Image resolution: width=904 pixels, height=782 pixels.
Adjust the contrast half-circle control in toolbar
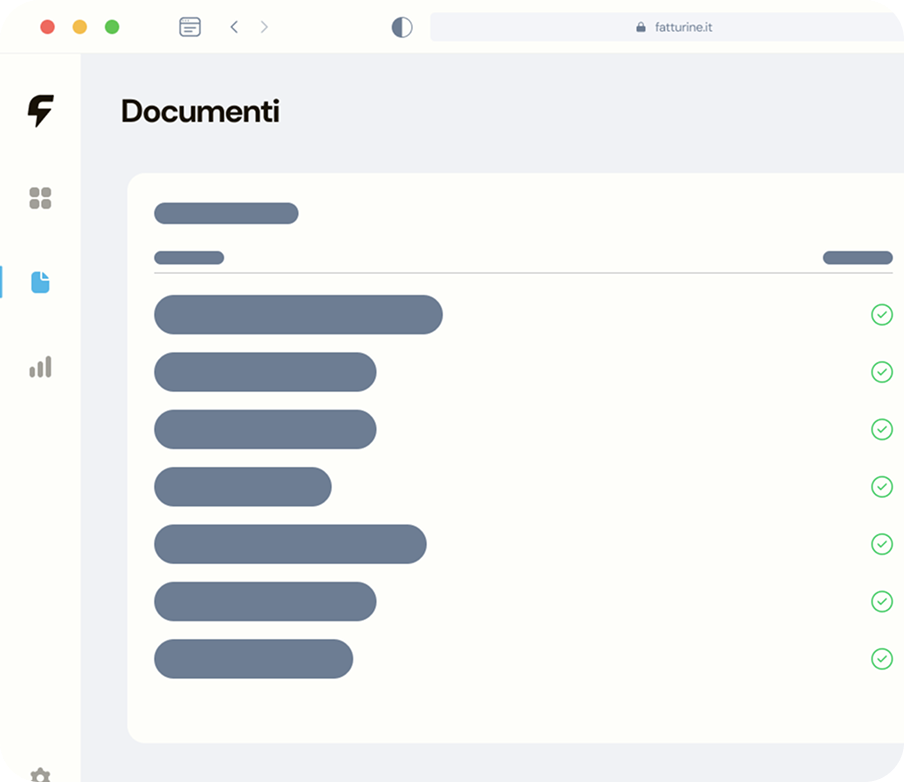(x=402, y=27)
